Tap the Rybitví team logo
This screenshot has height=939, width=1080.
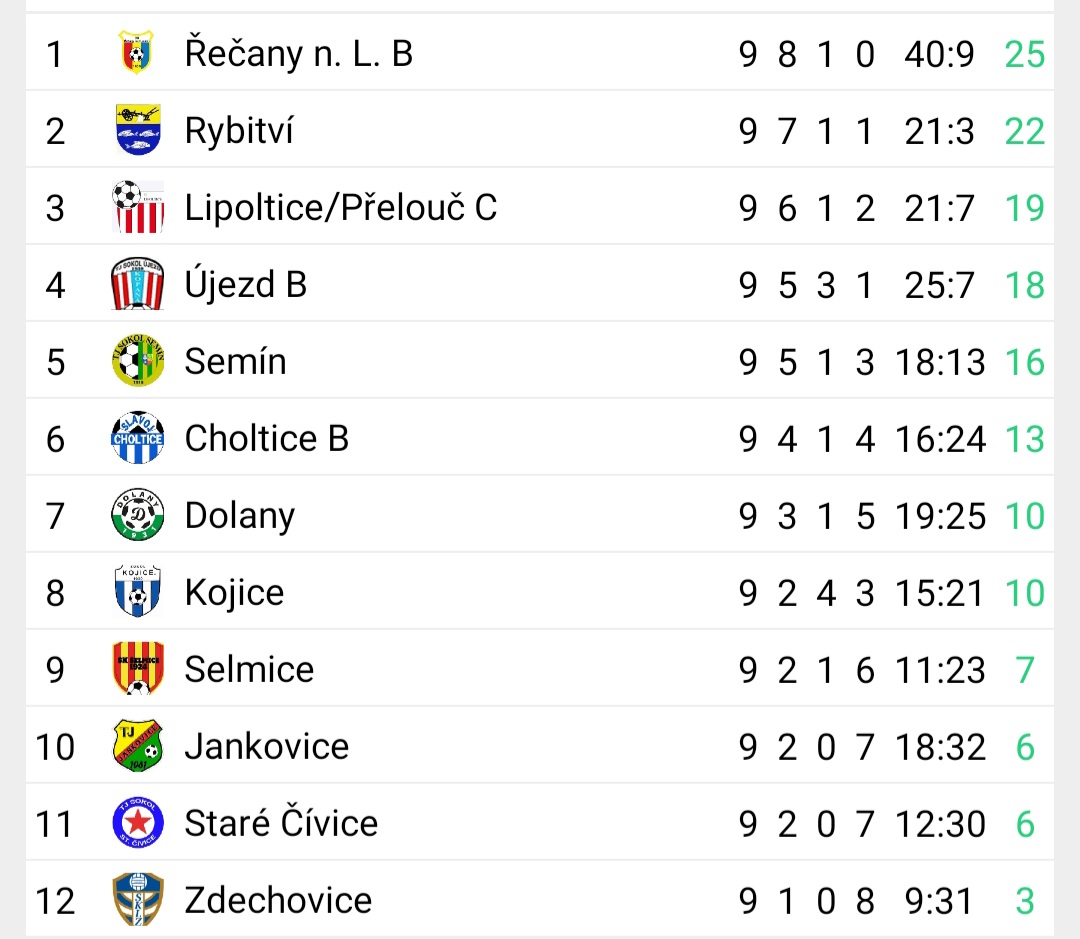pos(138,130)
